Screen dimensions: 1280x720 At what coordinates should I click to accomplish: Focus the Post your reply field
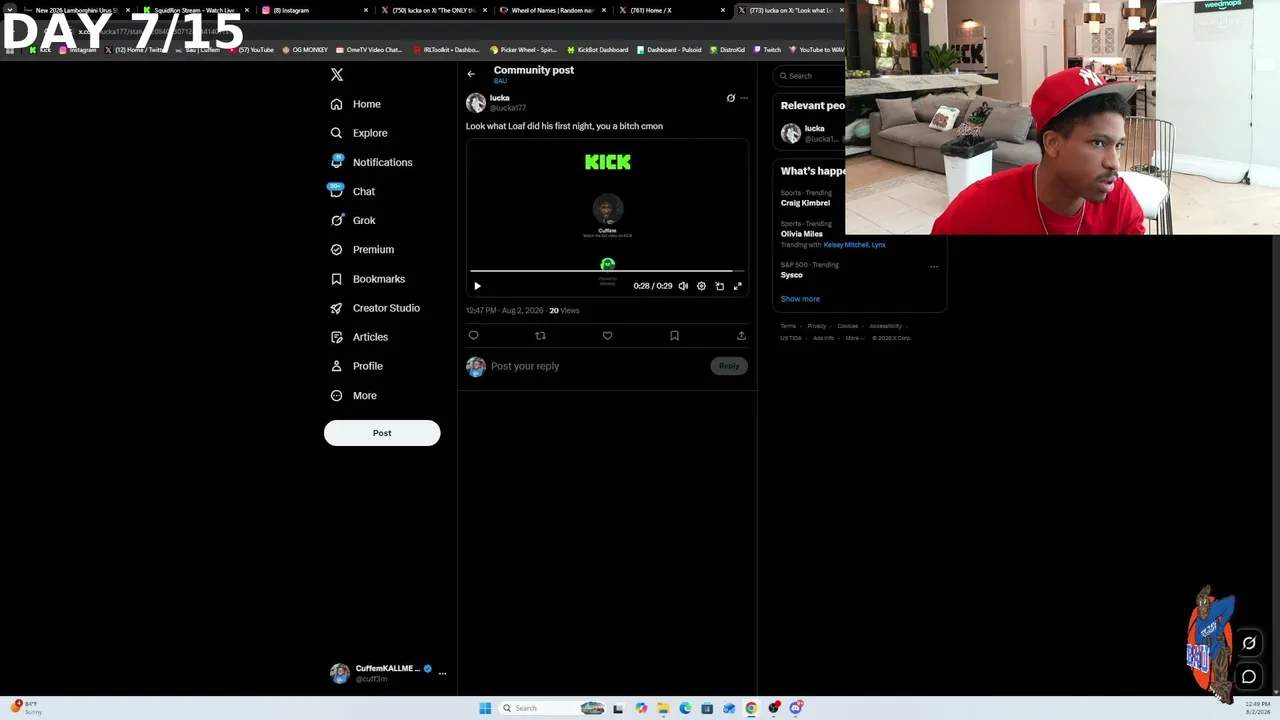pos(597,366)
